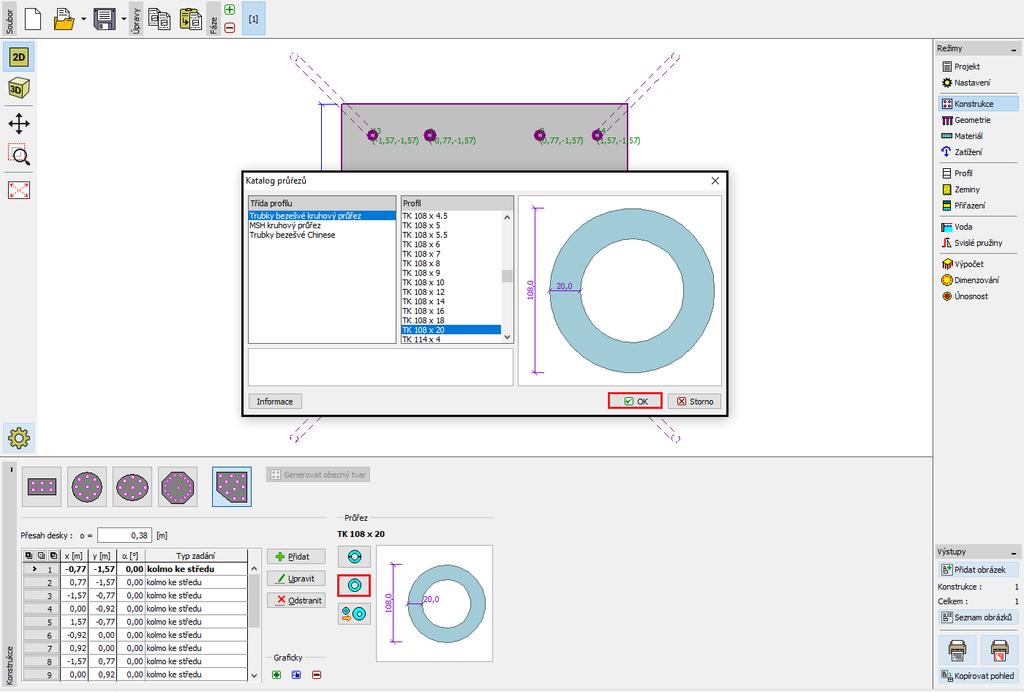Open Seznam obrázků list

pos(978,617)
